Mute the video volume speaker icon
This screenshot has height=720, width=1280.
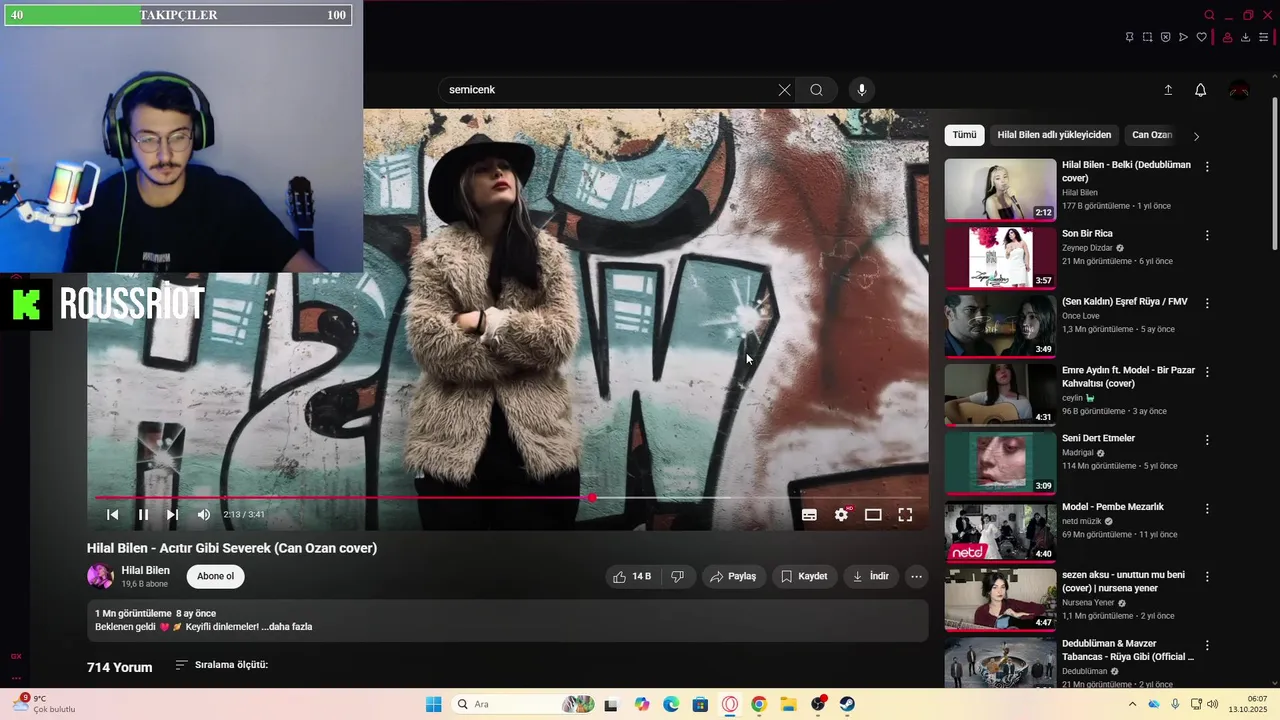(203, 515)
